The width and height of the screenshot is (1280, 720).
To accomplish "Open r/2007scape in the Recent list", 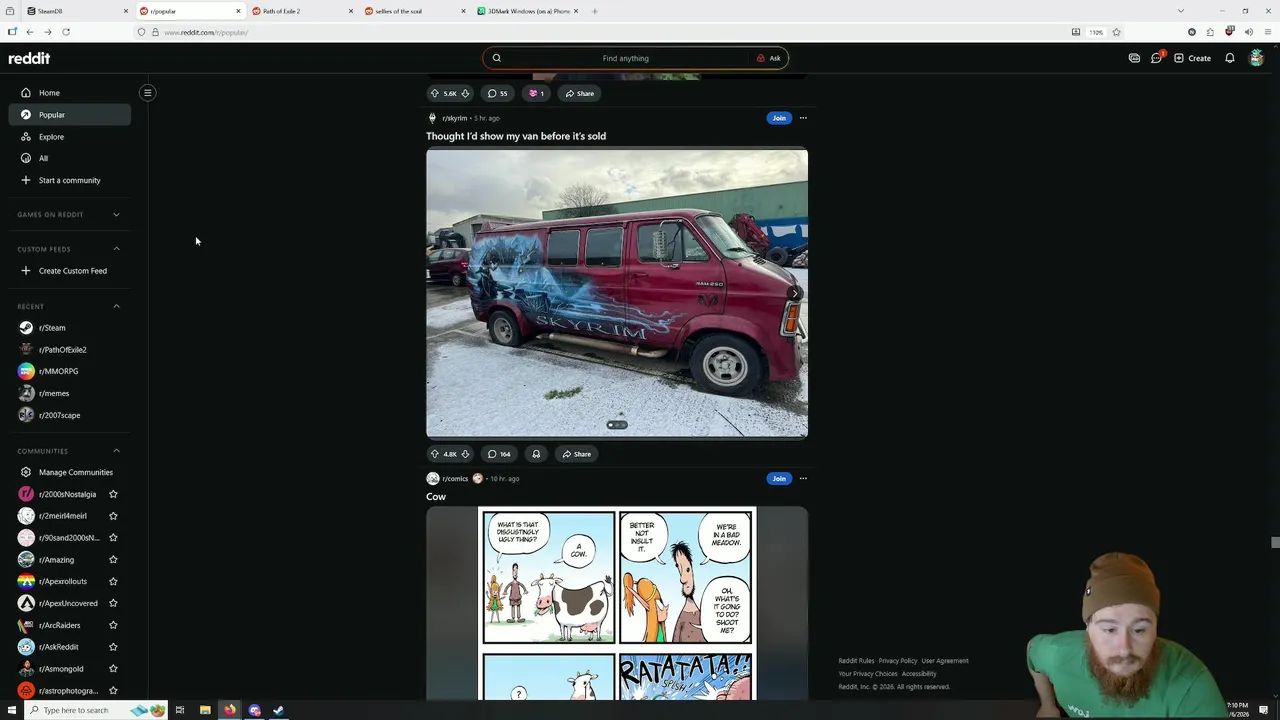I will click(x=70, y=415).
